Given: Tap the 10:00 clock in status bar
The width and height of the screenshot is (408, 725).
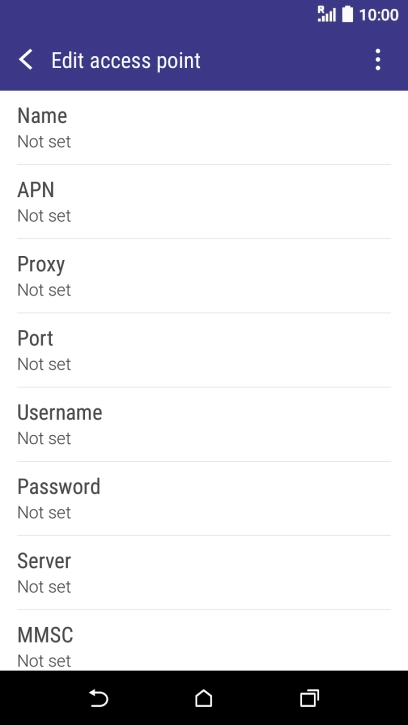Looking at the screenshot, I should pos(379,15).
